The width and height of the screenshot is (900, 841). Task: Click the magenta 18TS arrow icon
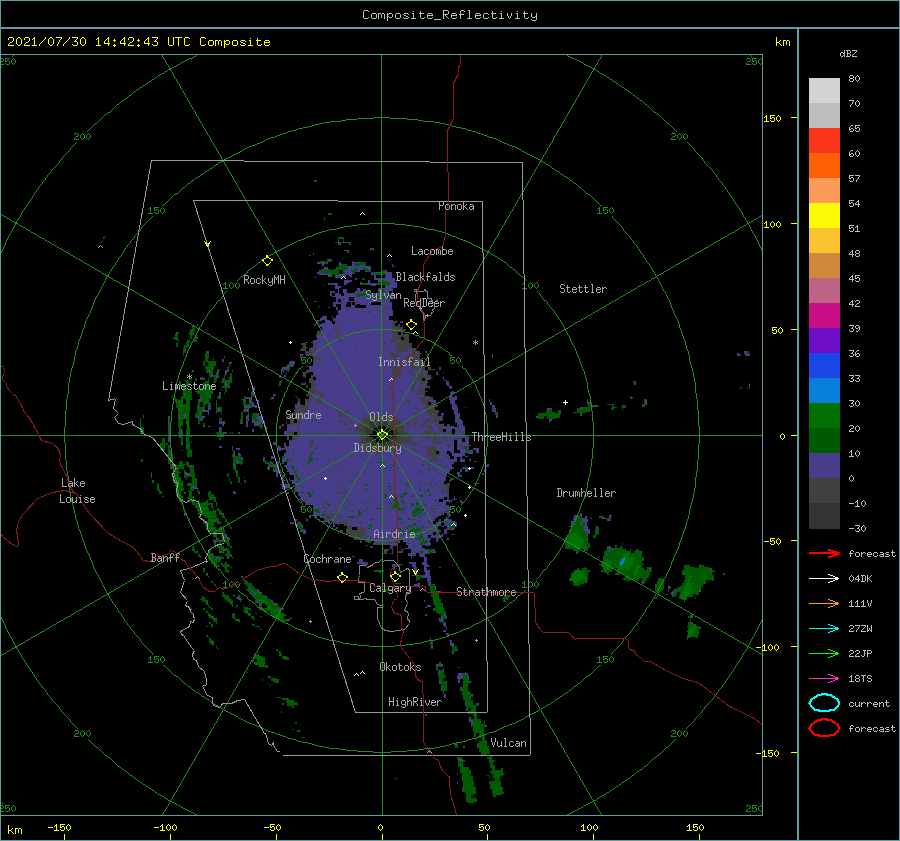tap(824, 679)
